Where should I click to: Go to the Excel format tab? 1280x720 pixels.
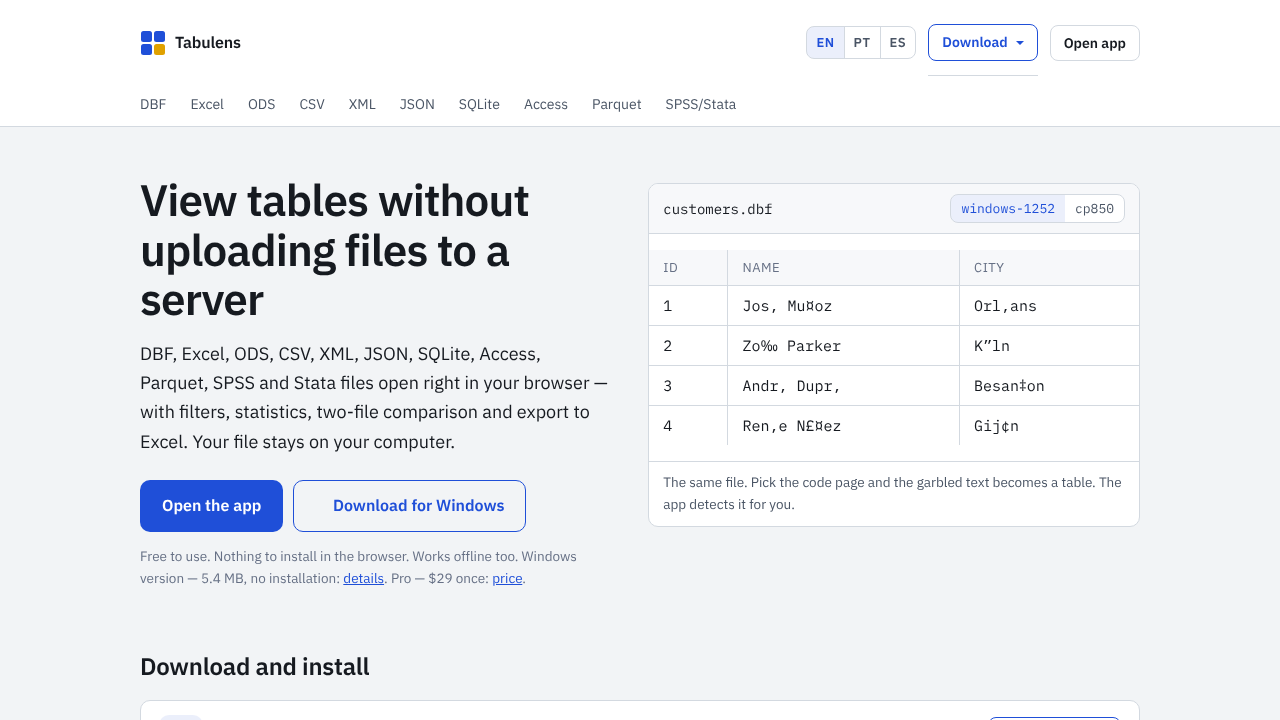click(x=207, y=104)
